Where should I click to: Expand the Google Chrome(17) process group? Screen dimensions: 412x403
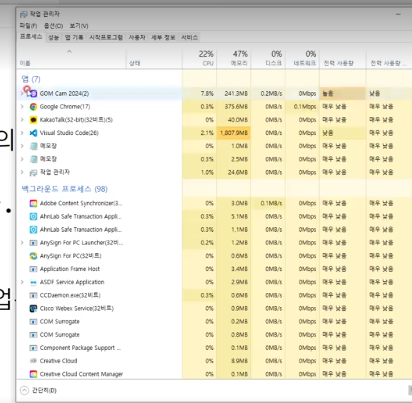pos(22,107)
